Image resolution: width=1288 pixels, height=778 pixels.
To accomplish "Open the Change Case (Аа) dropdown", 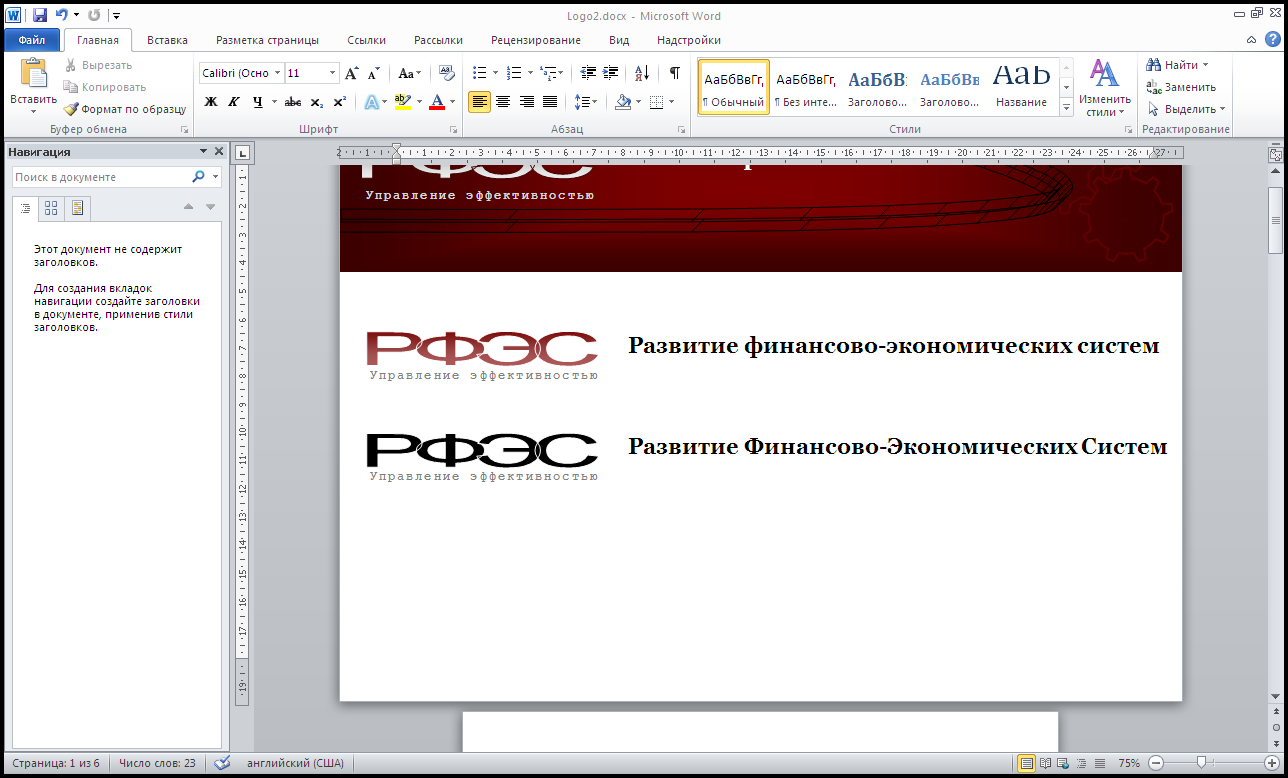I will (x=410, y=73).
